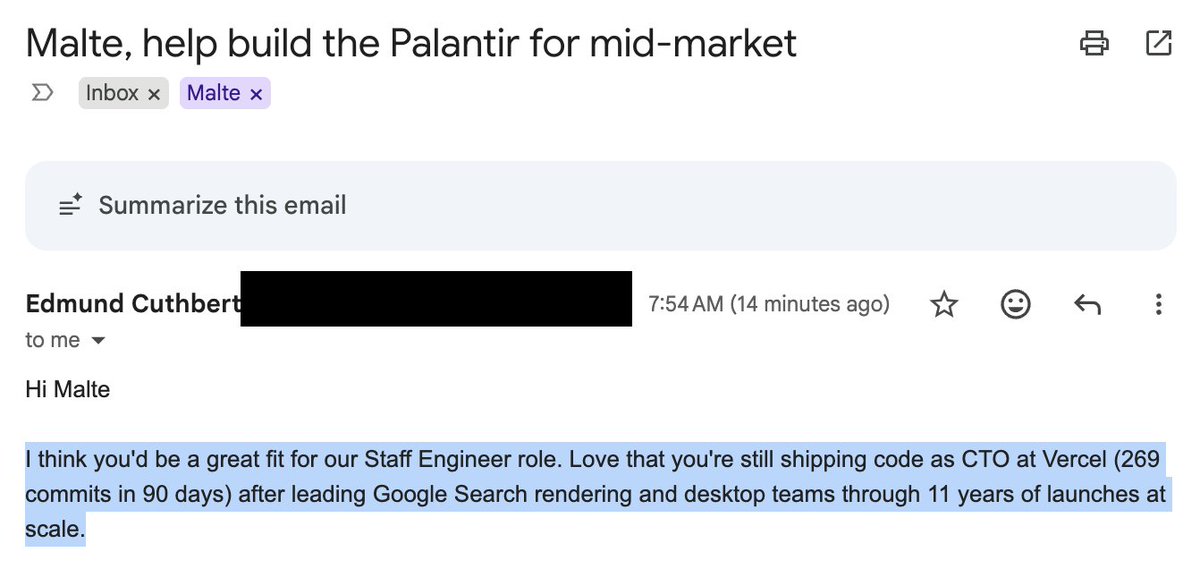Click the "Hi Malte" greeting line
This screenshot has height=569, width=1200.
pyautogui.click(x=67, y=390)
